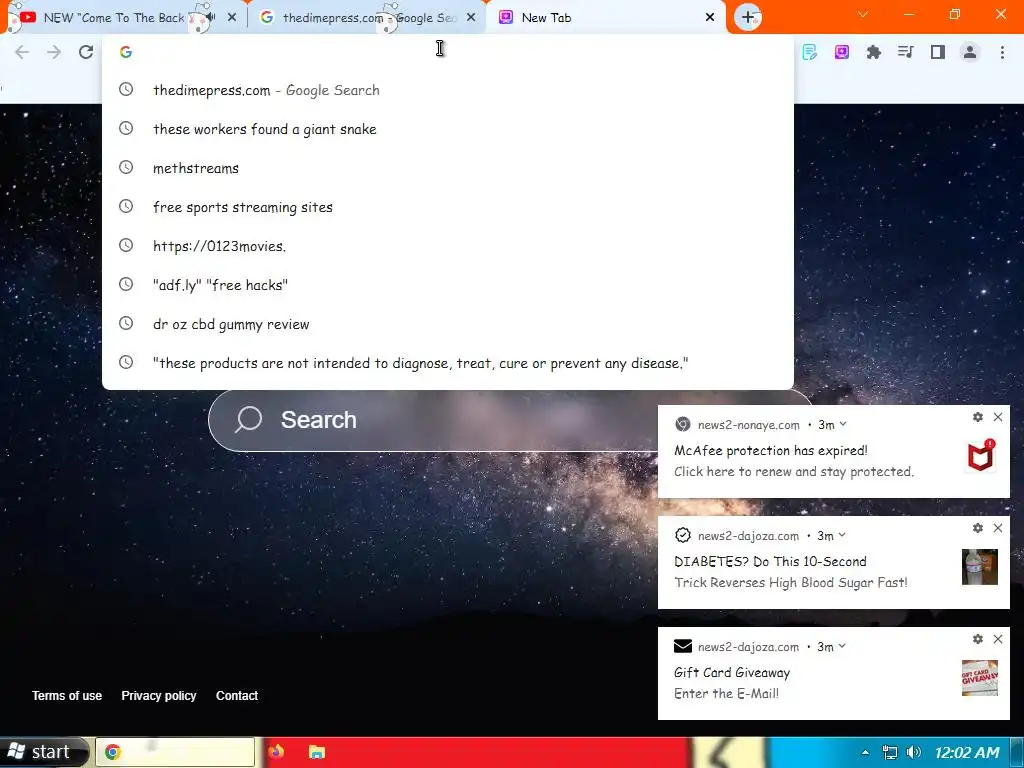
Task: Open the Privacy policy link
Action: click(x=159, y=696)
